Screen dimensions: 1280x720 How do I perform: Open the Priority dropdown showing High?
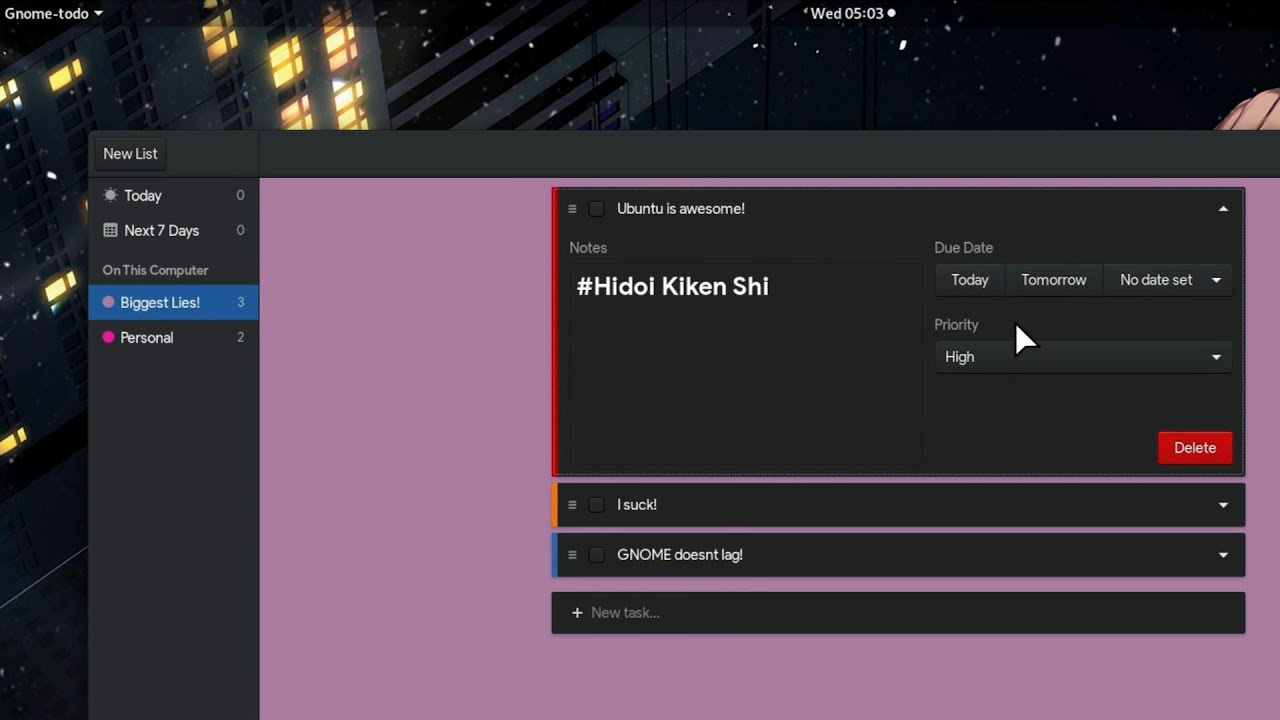1083,357
